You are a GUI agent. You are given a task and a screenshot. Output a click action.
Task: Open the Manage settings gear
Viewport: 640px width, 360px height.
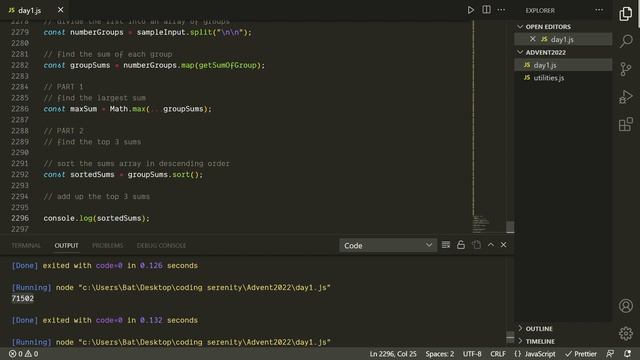coord(626,333)
